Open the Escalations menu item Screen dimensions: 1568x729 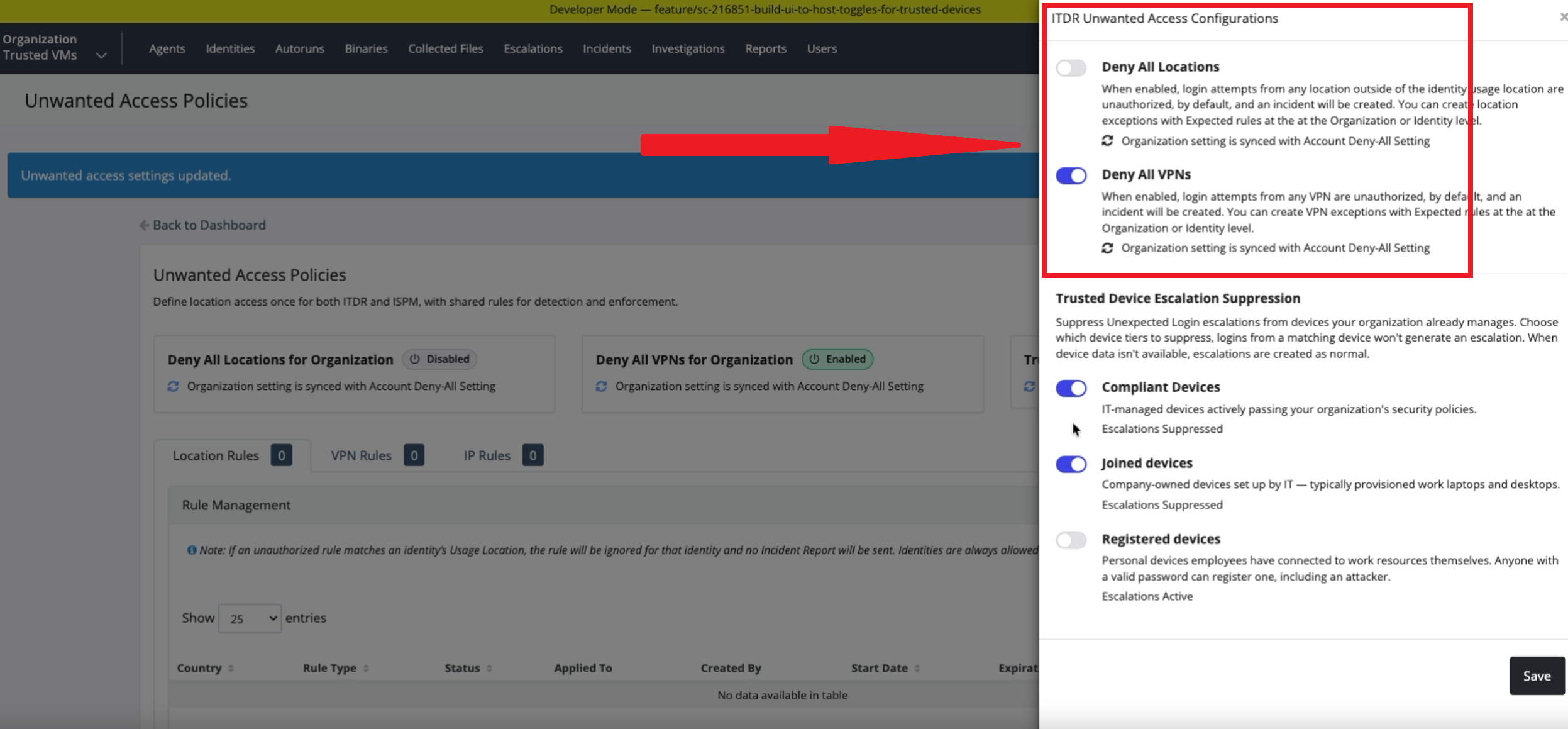click(x=533, y=48)
